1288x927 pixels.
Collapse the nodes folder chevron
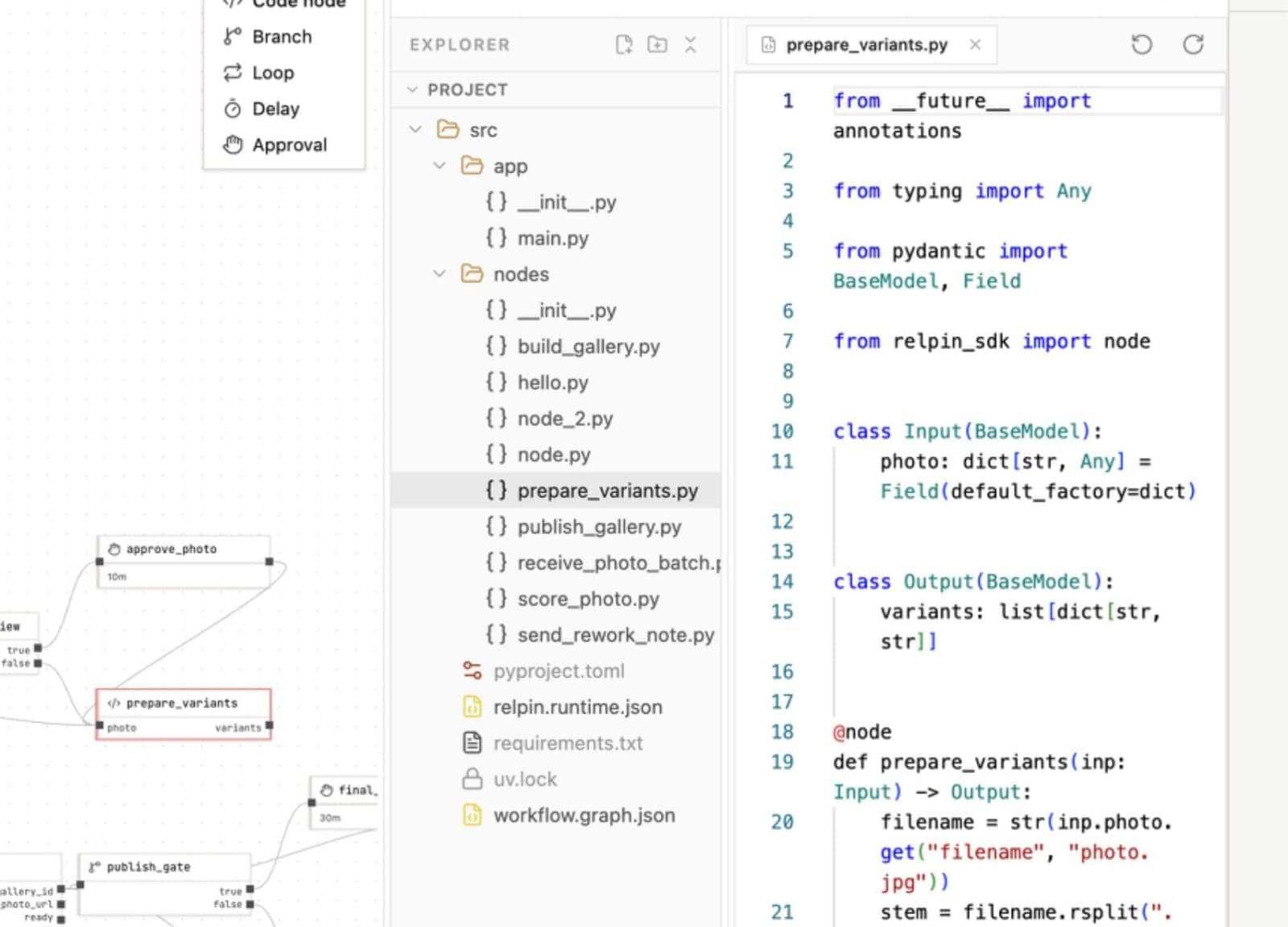(x=440, y=274)
